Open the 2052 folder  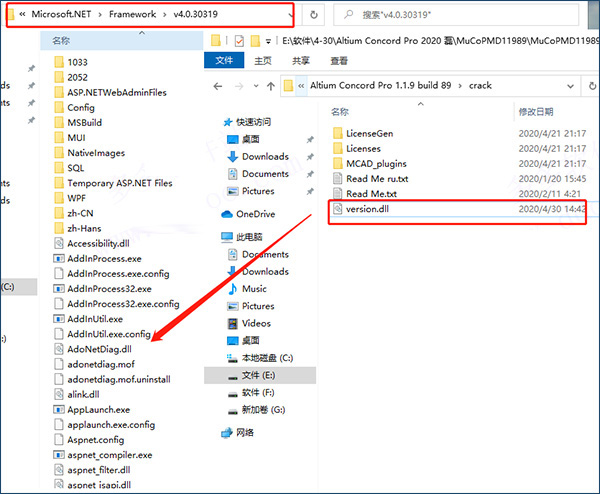coord(71,77)
